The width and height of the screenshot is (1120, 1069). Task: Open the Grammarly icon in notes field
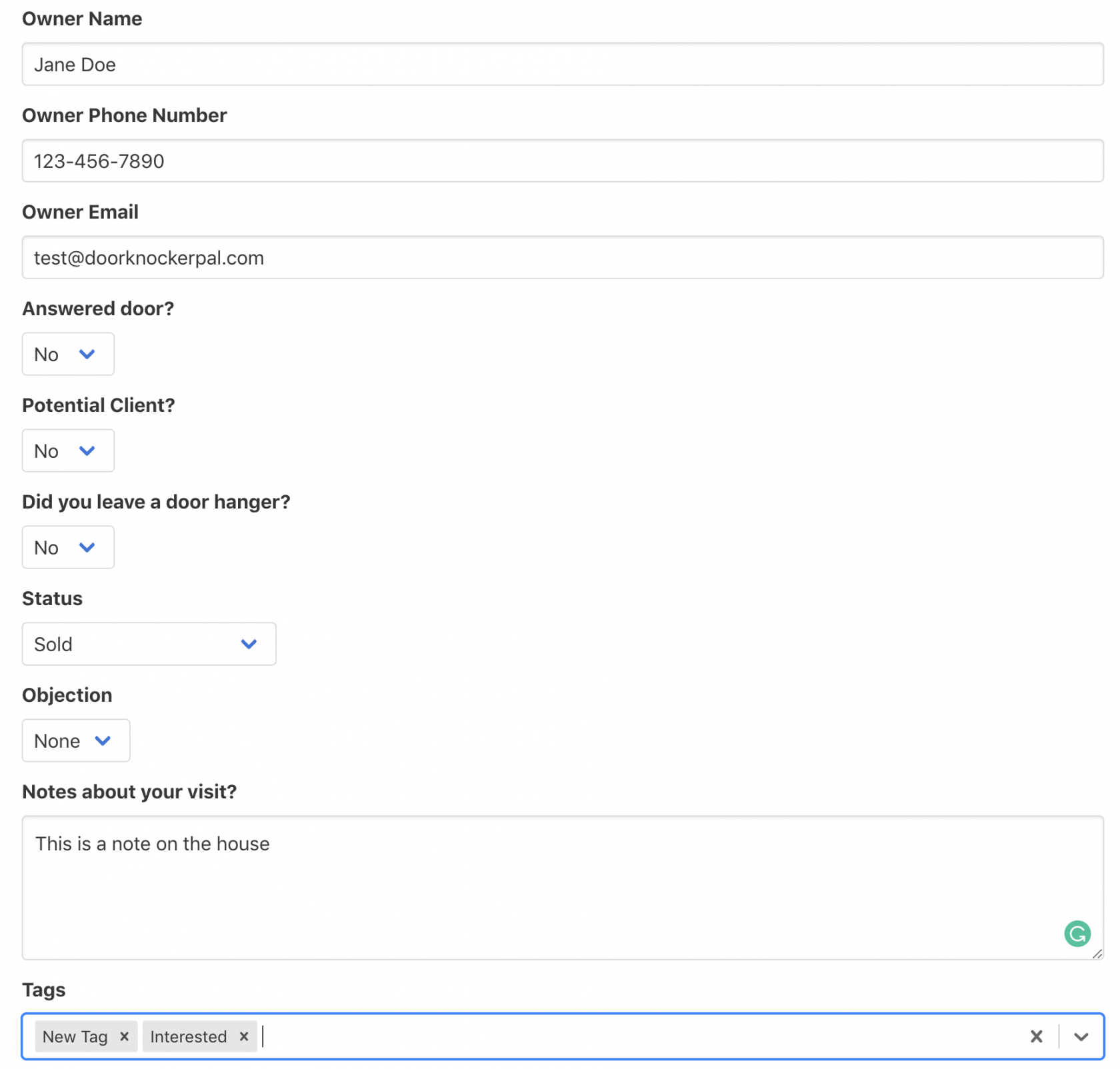click(x=1077, y=933)
